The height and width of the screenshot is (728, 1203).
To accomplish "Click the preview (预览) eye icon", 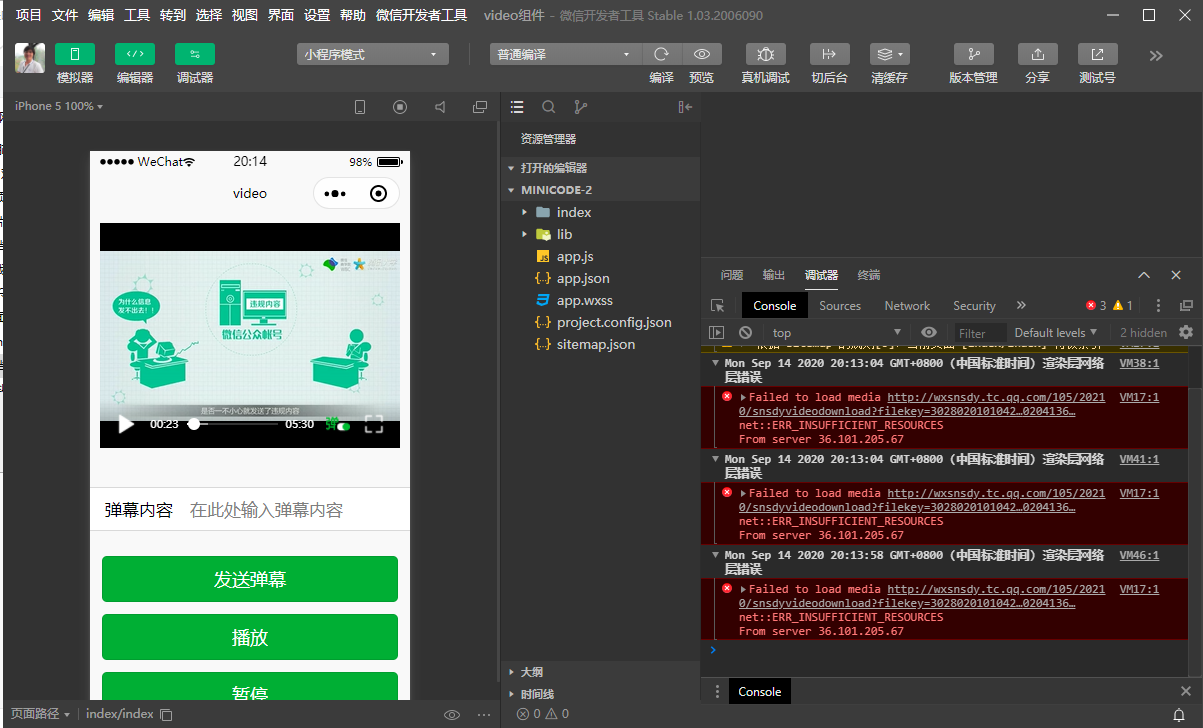I will coord(702,54).
